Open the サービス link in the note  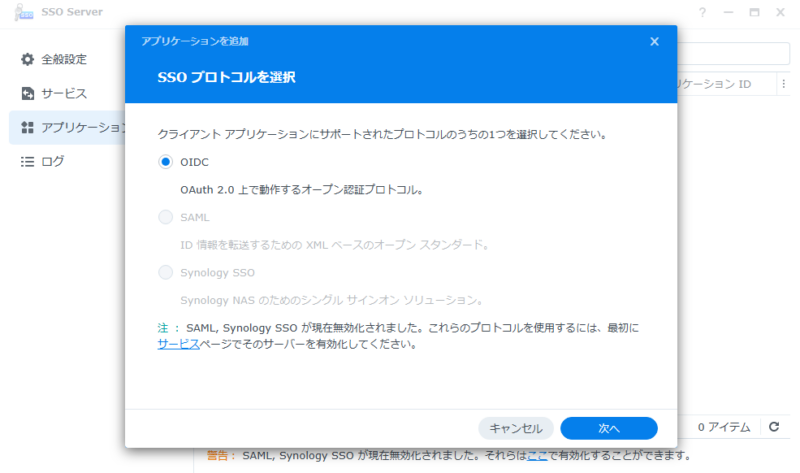pyautogui.click(x=178, y=344)
